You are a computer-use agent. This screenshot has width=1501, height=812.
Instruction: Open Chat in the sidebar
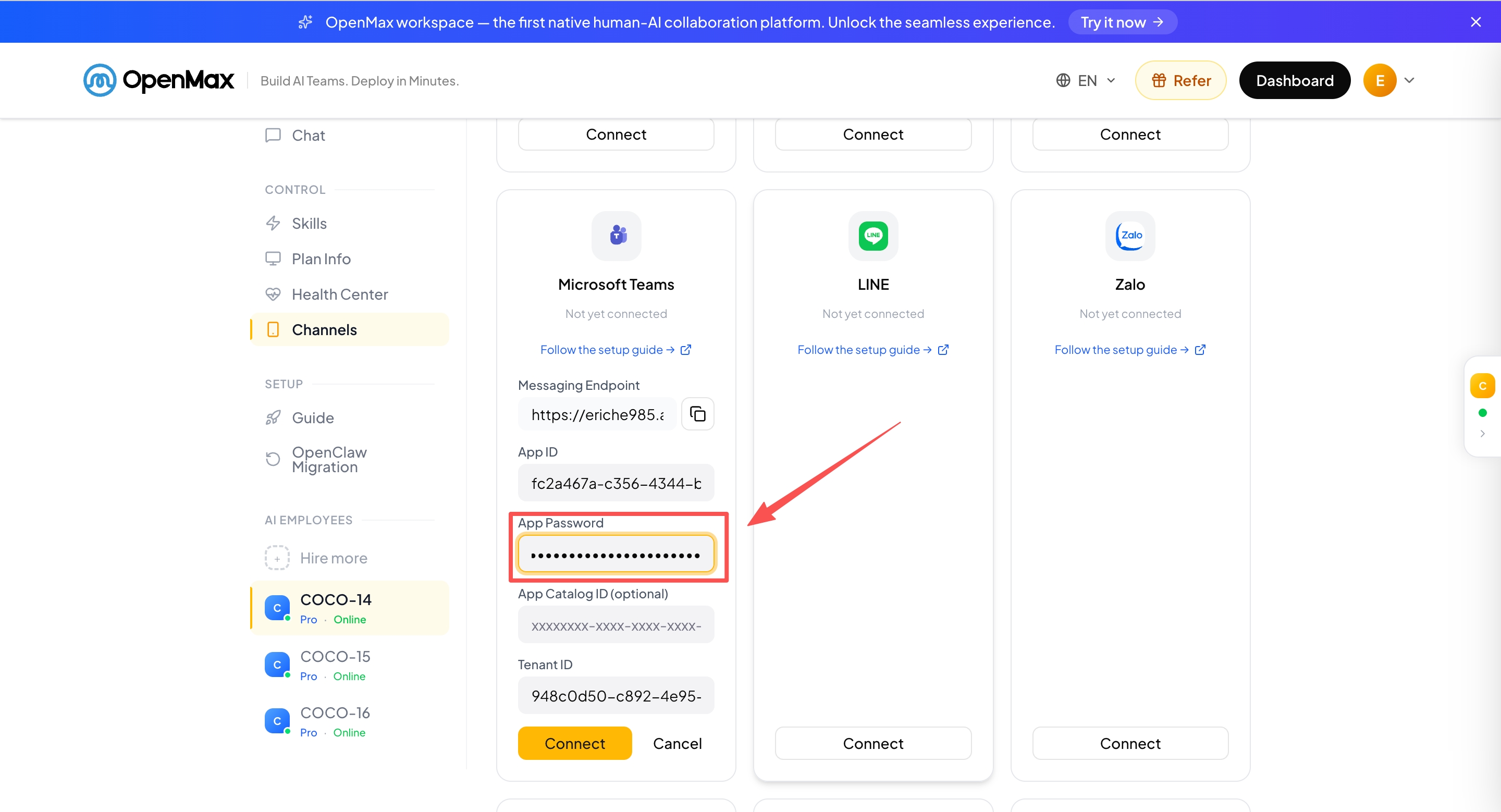coord(350,135)
